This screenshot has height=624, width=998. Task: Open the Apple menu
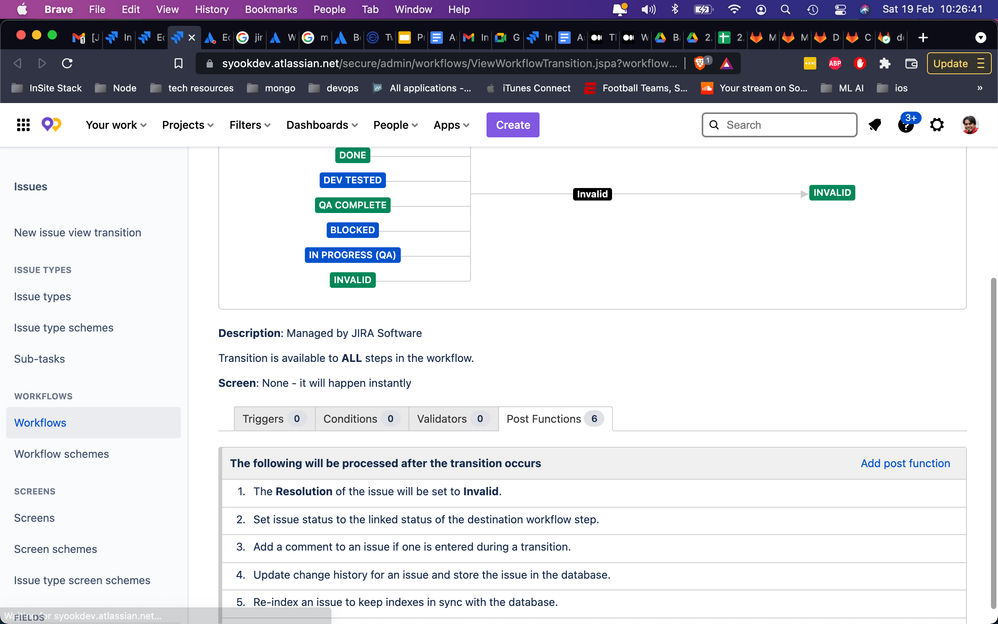pyautogui.click(x=22, y=10)
